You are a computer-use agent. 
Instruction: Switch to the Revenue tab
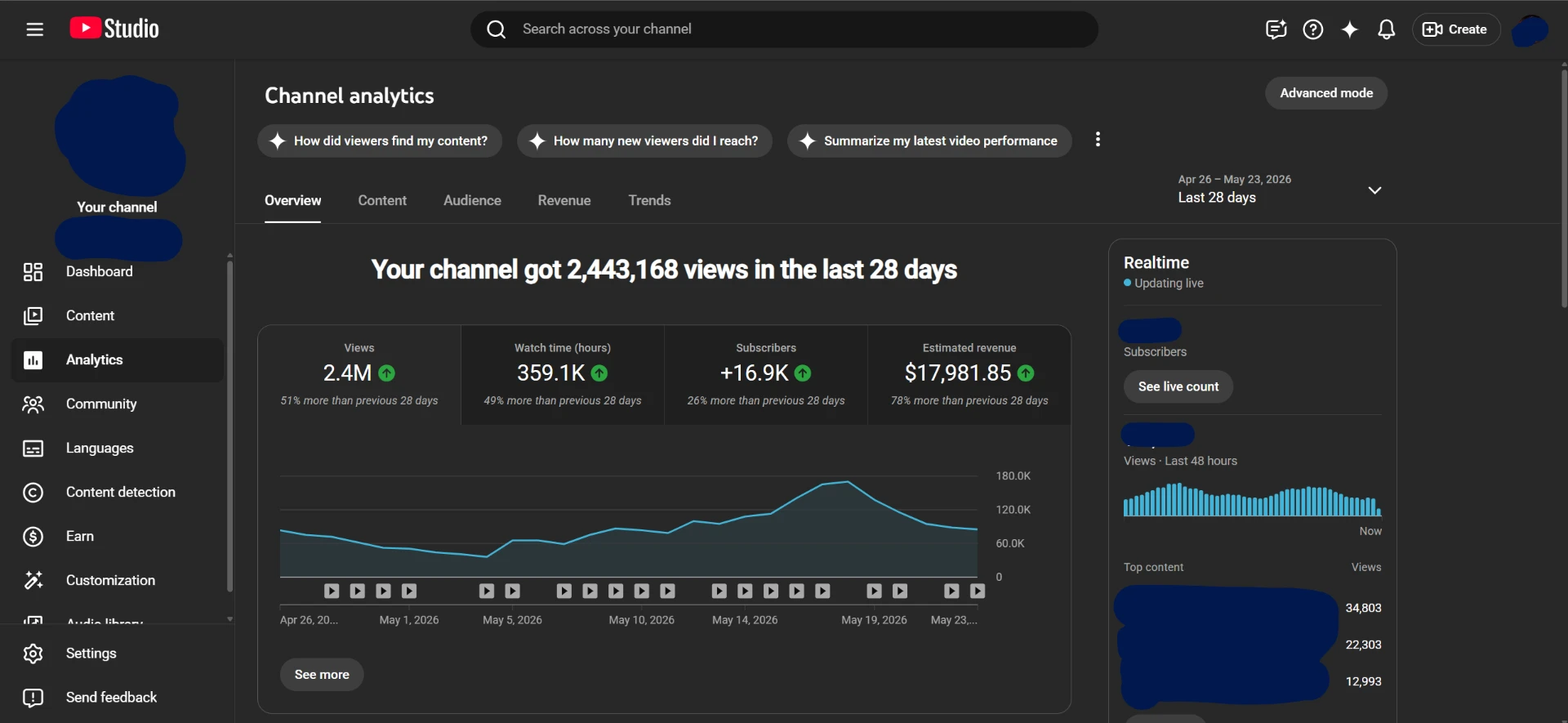point(564,200)
